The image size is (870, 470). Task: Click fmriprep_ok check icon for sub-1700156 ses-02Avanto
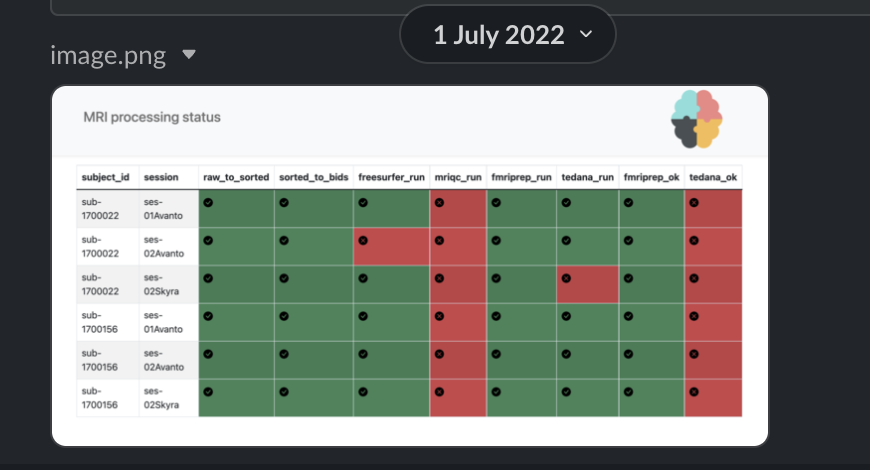pos(629,354)
